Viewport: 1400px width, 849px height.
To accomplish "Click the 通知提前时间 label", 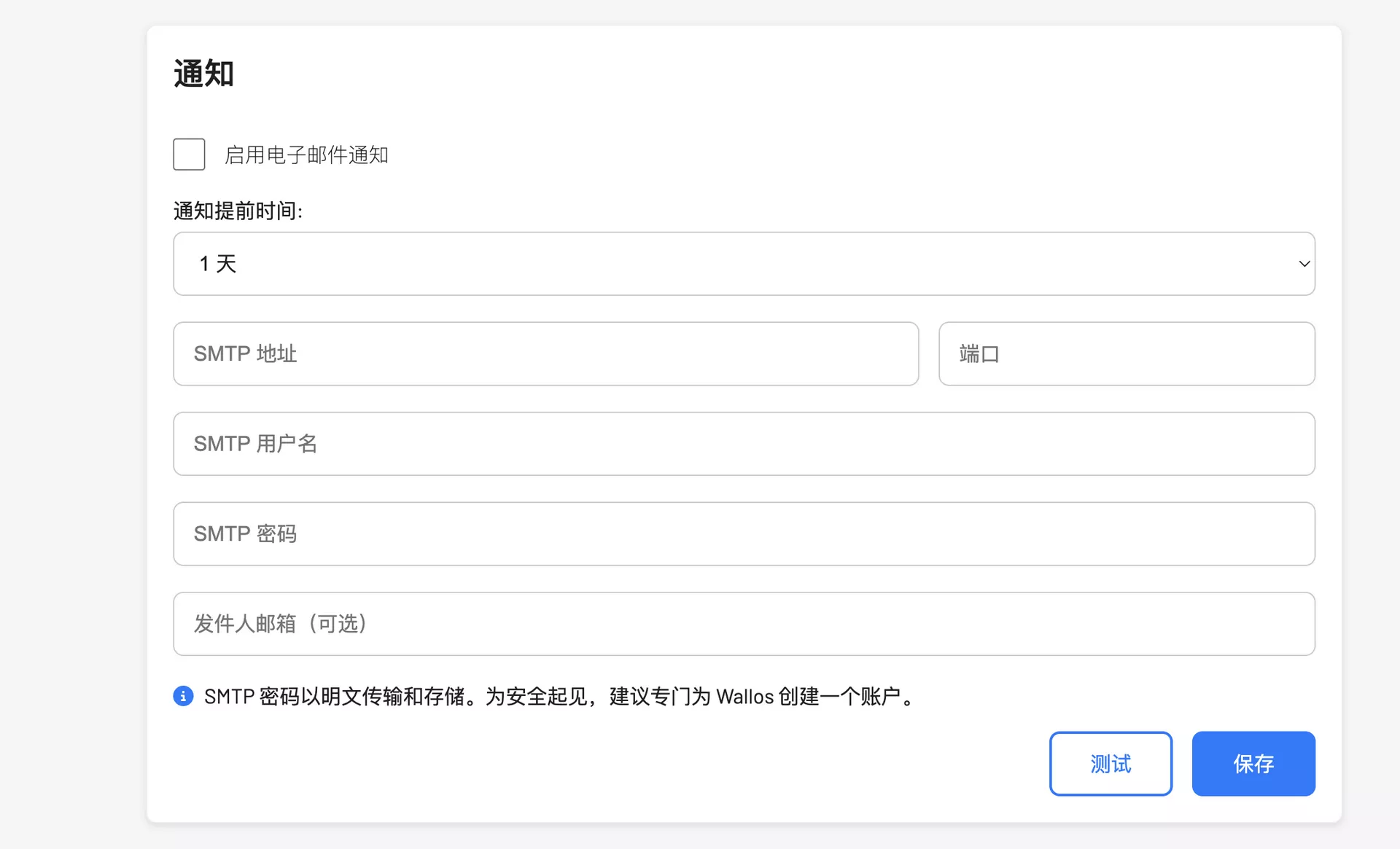I will (x=238, y=211).
